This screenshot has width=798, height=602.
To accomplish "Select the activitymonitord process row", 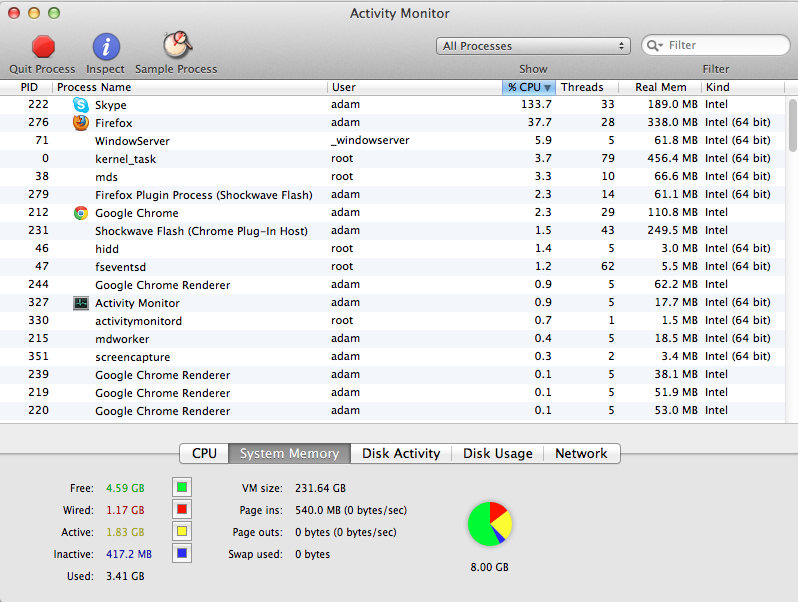I will (x=392, y=321).
